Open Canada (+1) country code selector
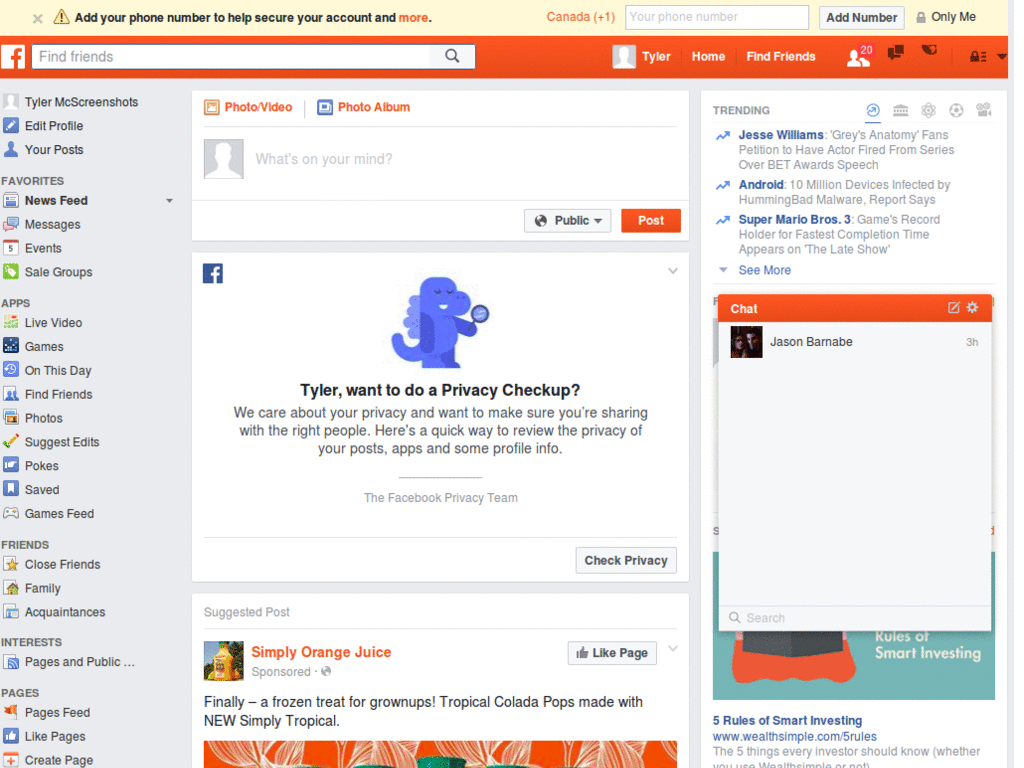1024x768 pixels. 581,17
